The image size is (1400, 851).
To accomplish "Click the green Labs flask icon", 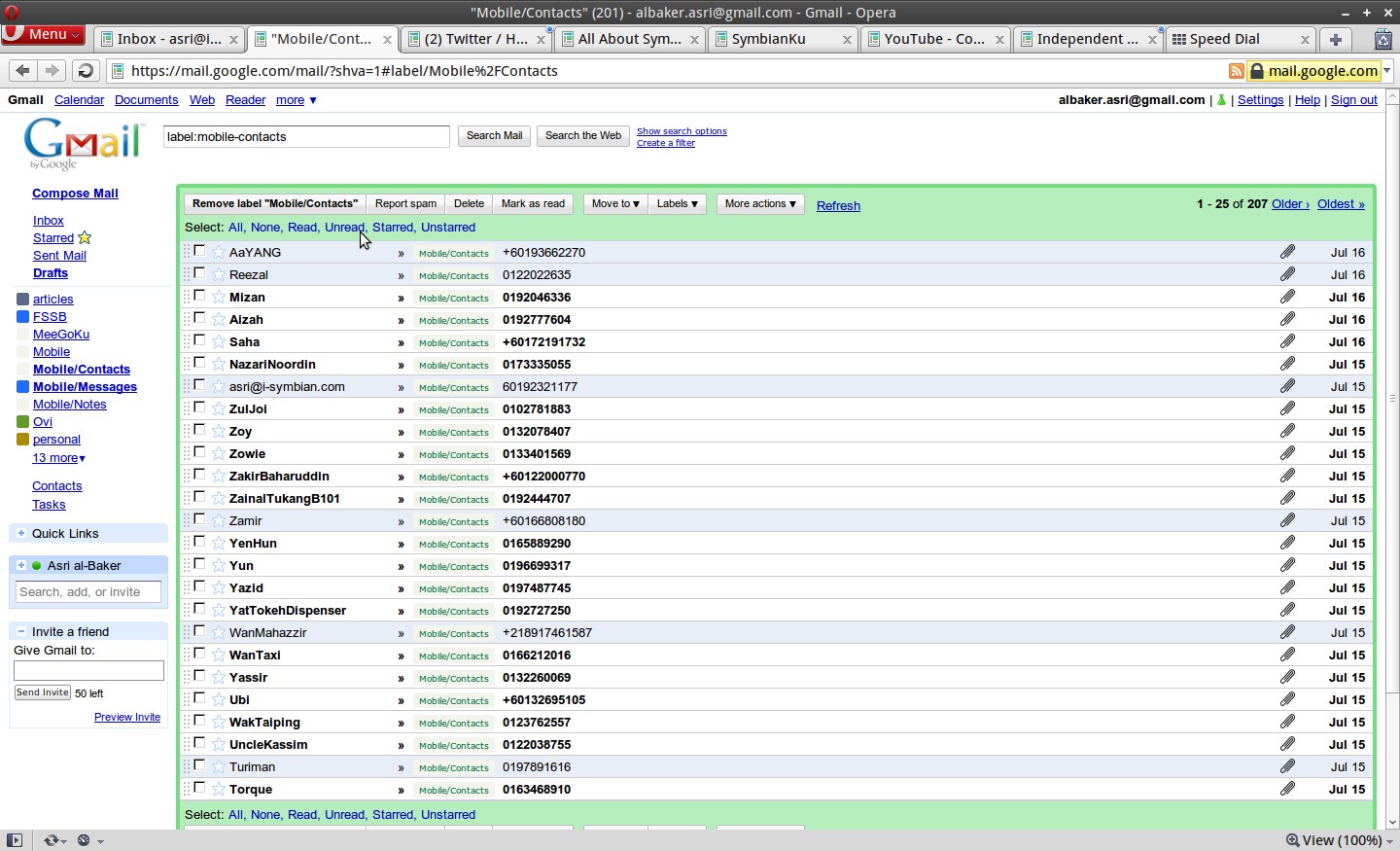I will [1221, 99].
